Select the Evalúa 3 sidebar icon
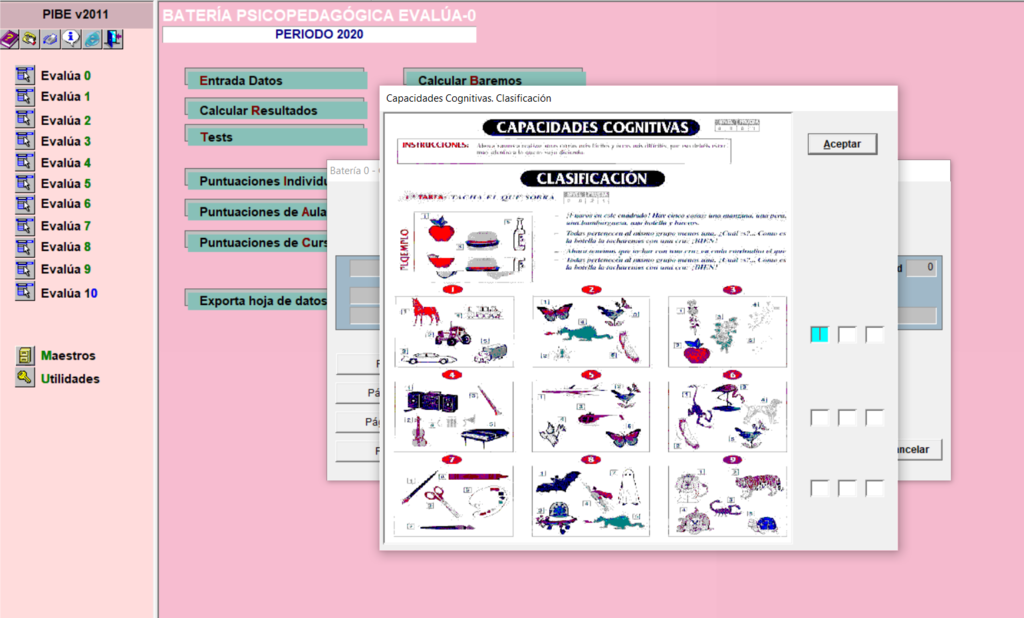Screen dimensions: 1024x618 (x=25, y=140)
